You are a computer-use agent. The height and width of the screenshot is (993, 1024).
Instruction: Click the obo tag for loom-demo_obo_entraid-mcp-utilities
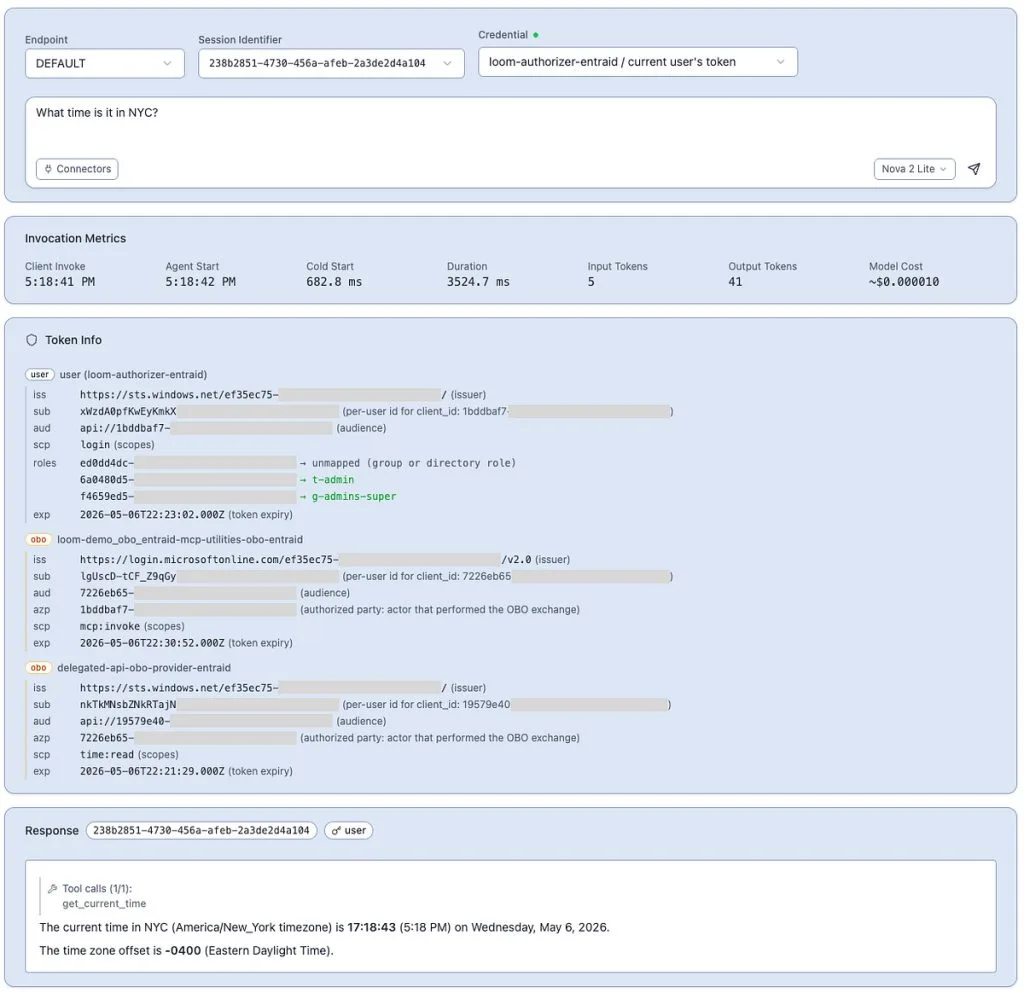tap(39, 539)
